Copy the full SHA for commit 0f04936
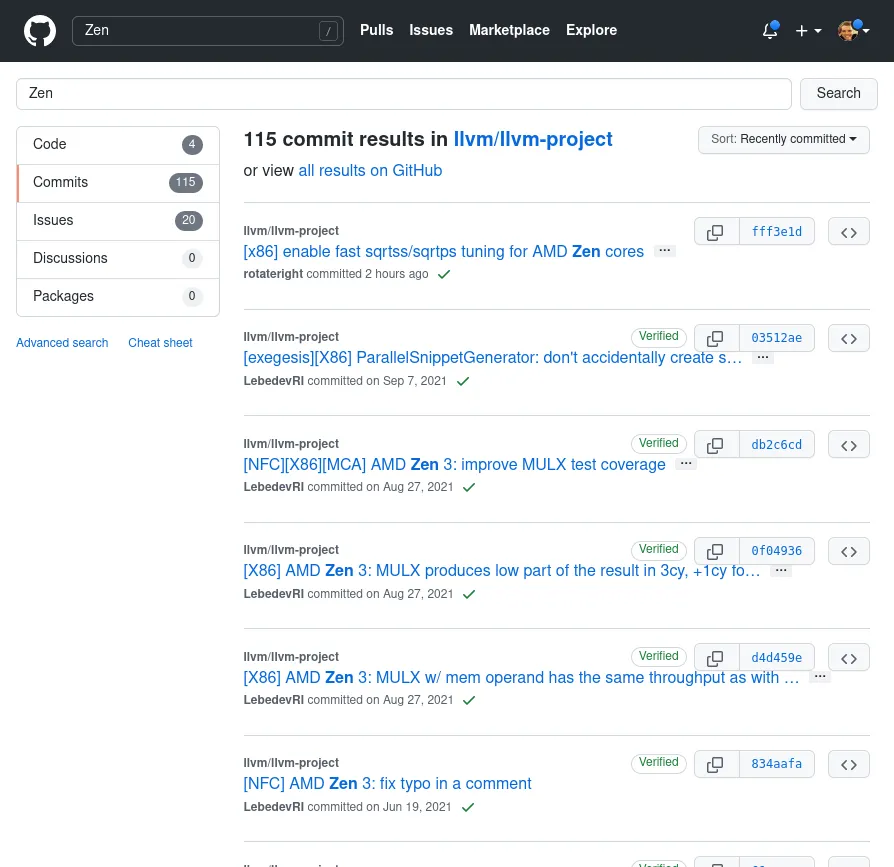The width and height of the screenshot is (894, 867). click(716, 551)
